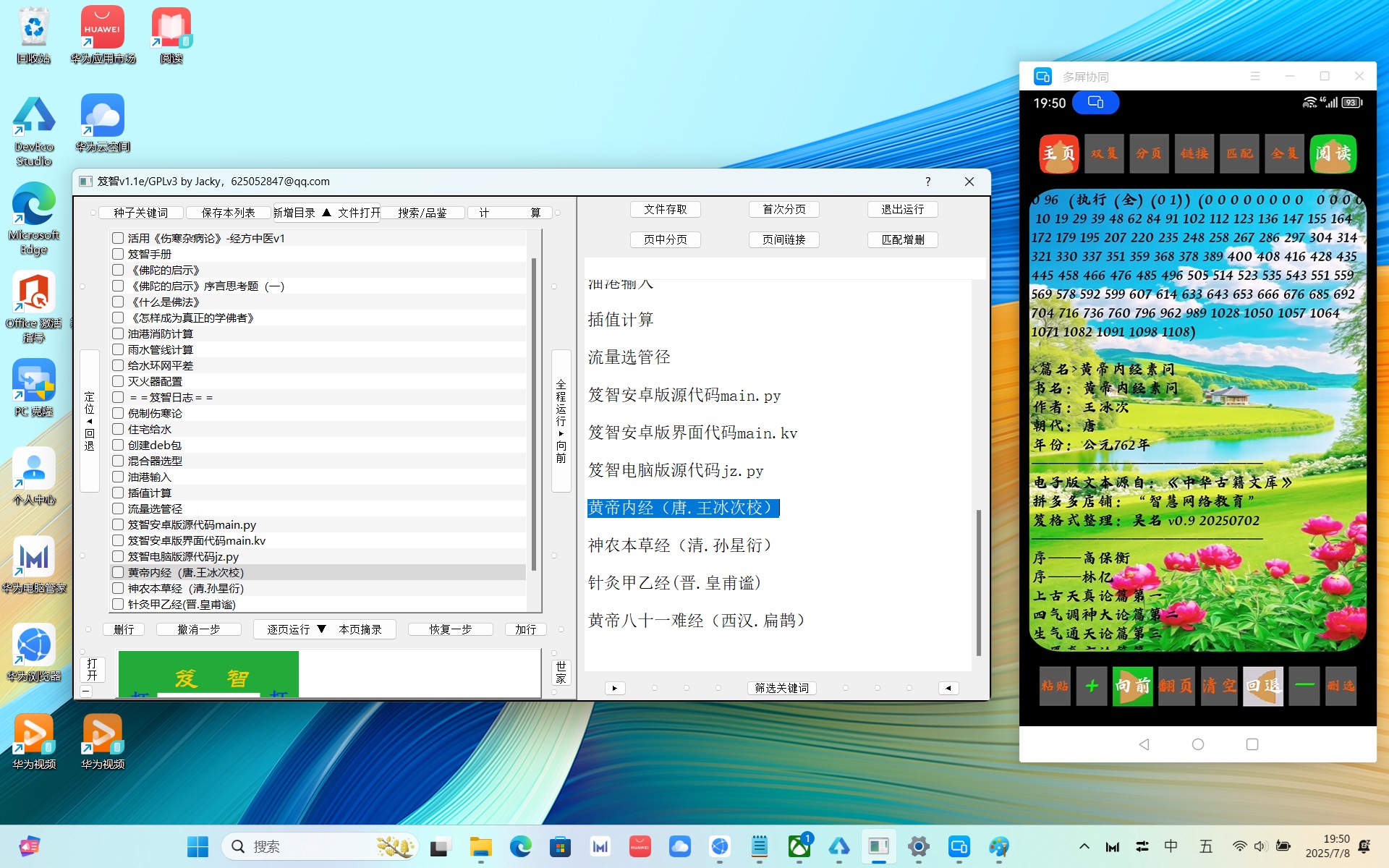
Task: Check the 油港消防计算 checkbox
Action: [118, 333]
